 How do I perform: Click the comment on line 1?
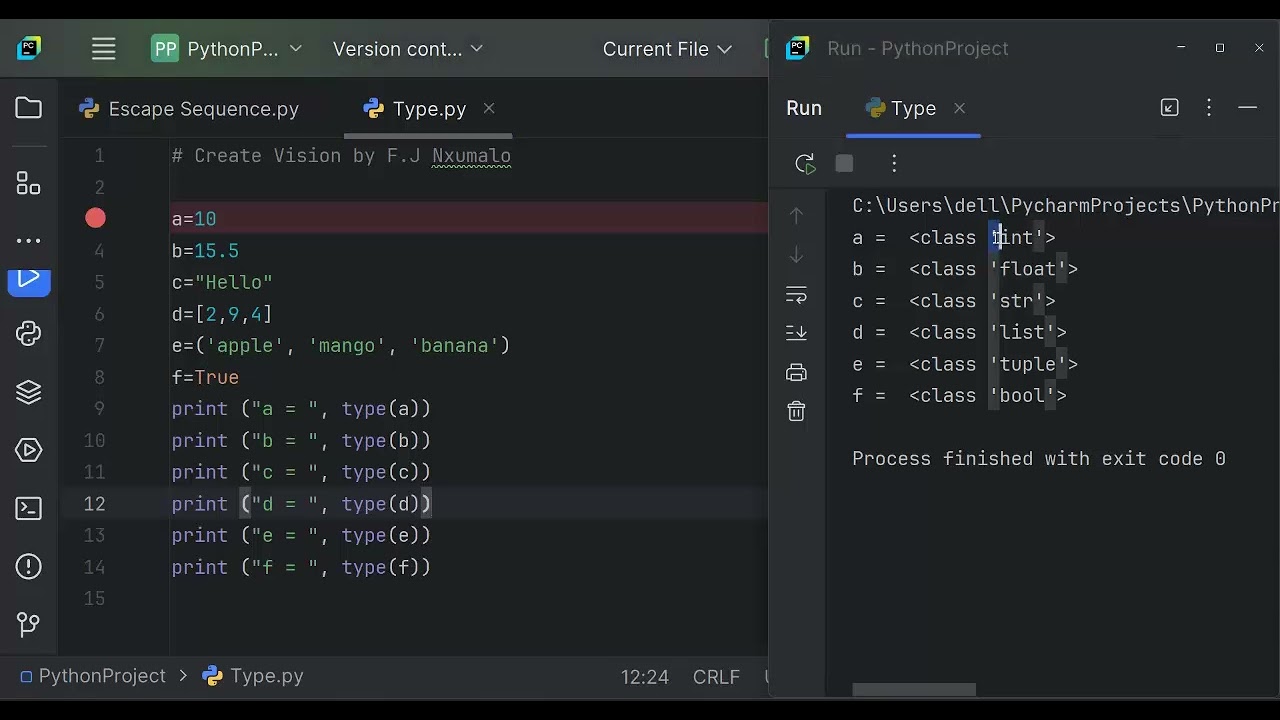point(341,156)
